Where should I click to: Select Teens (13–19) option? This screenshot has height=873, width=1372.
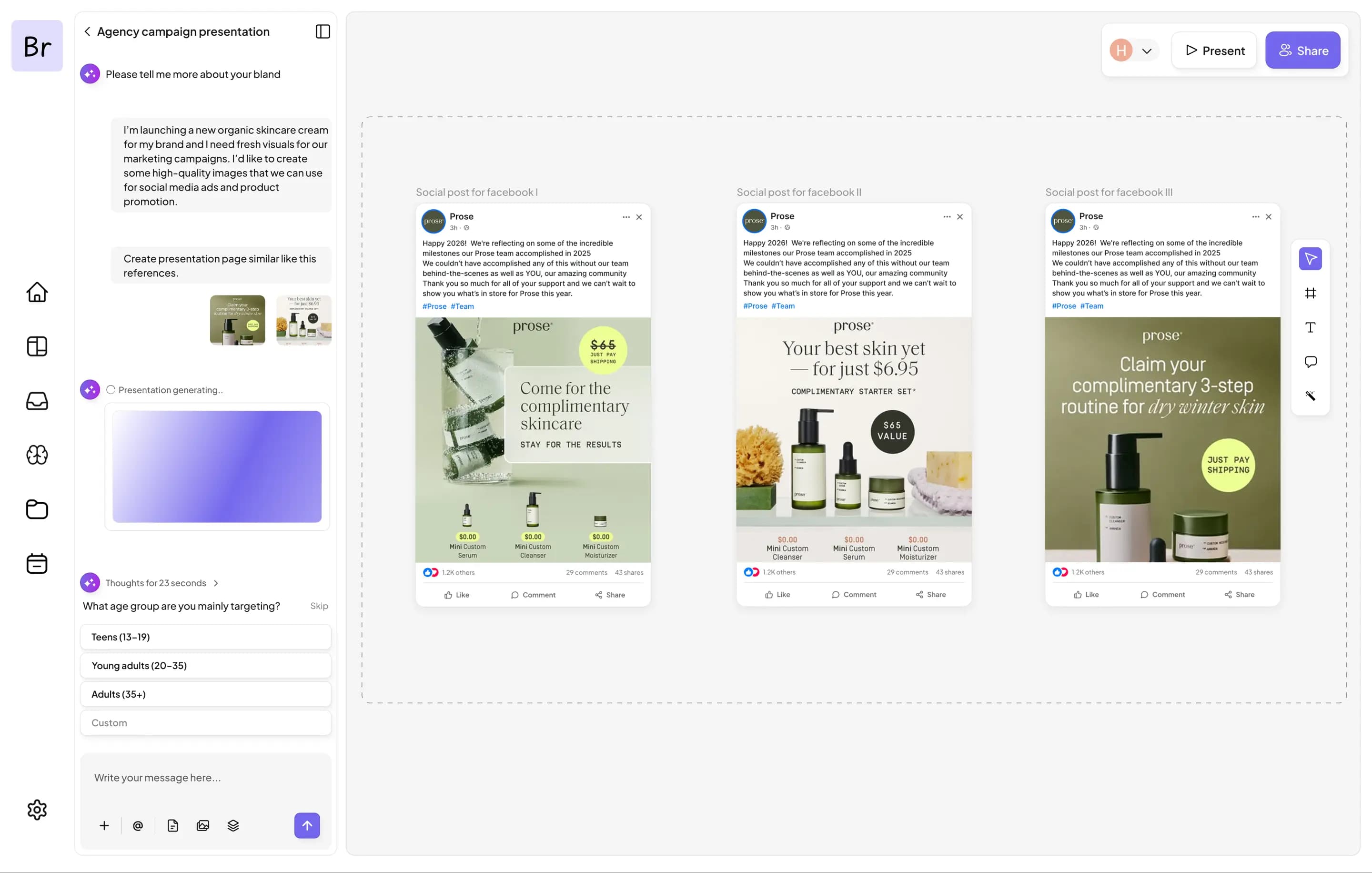coord(206,637)
